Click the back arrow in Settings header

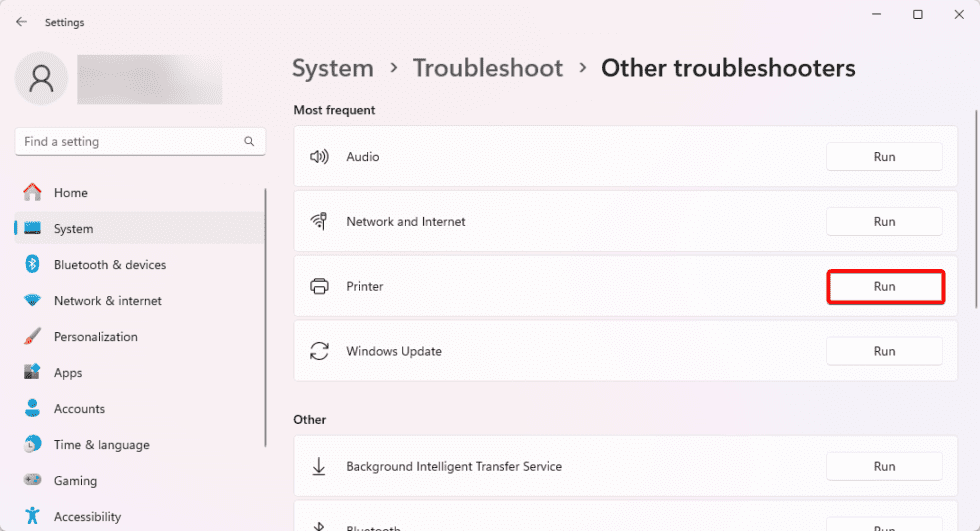(x=21, y=22)
